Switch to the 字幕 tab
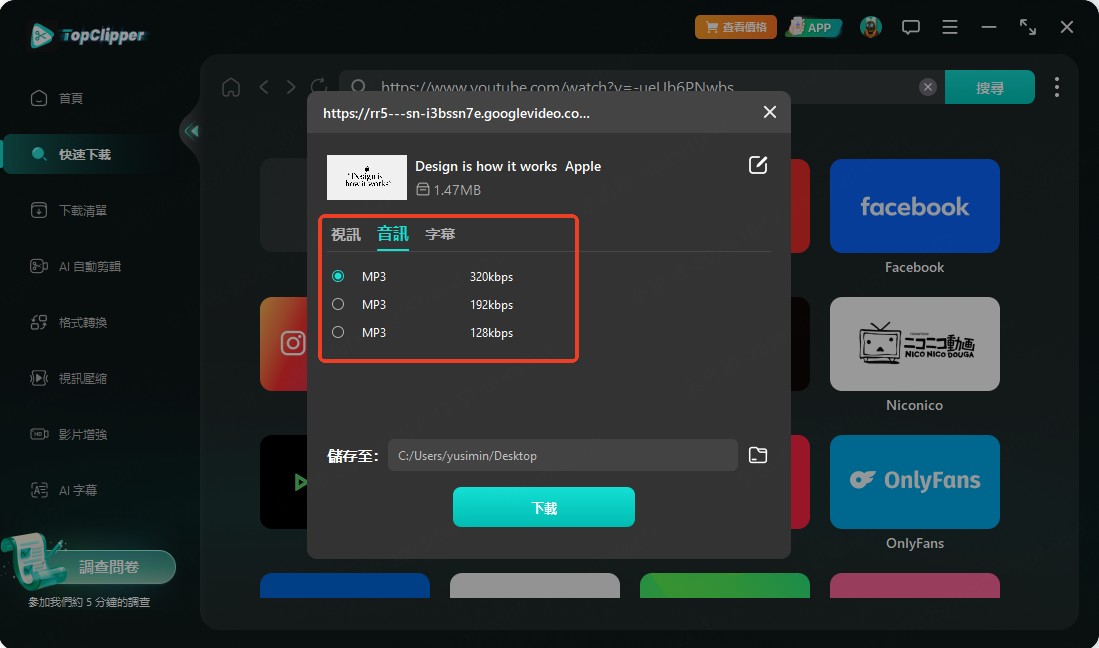The width and height of the screenshot is (1099, 648). point(440,234)
